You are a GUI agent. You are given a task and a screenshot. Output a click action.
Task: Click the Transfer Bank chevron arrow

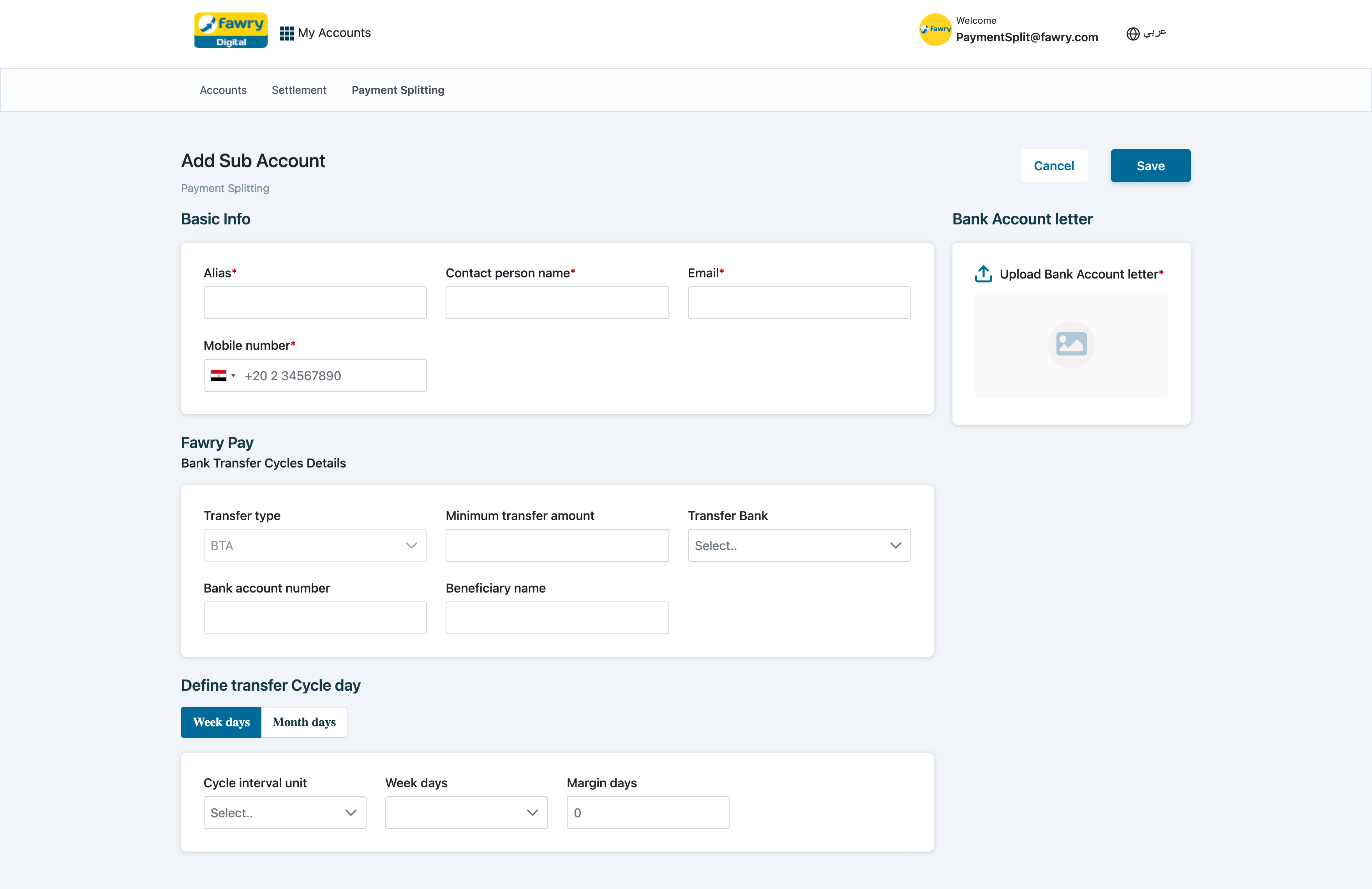pyautogui.click(x=895, y=545)
